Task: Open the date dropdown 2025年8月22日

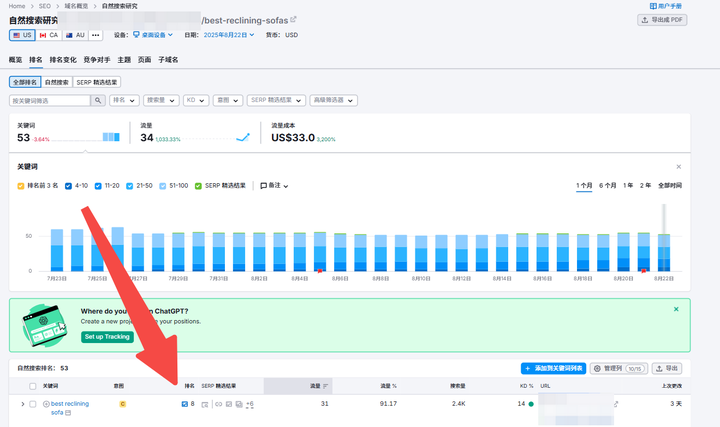Action: (229, 35)
